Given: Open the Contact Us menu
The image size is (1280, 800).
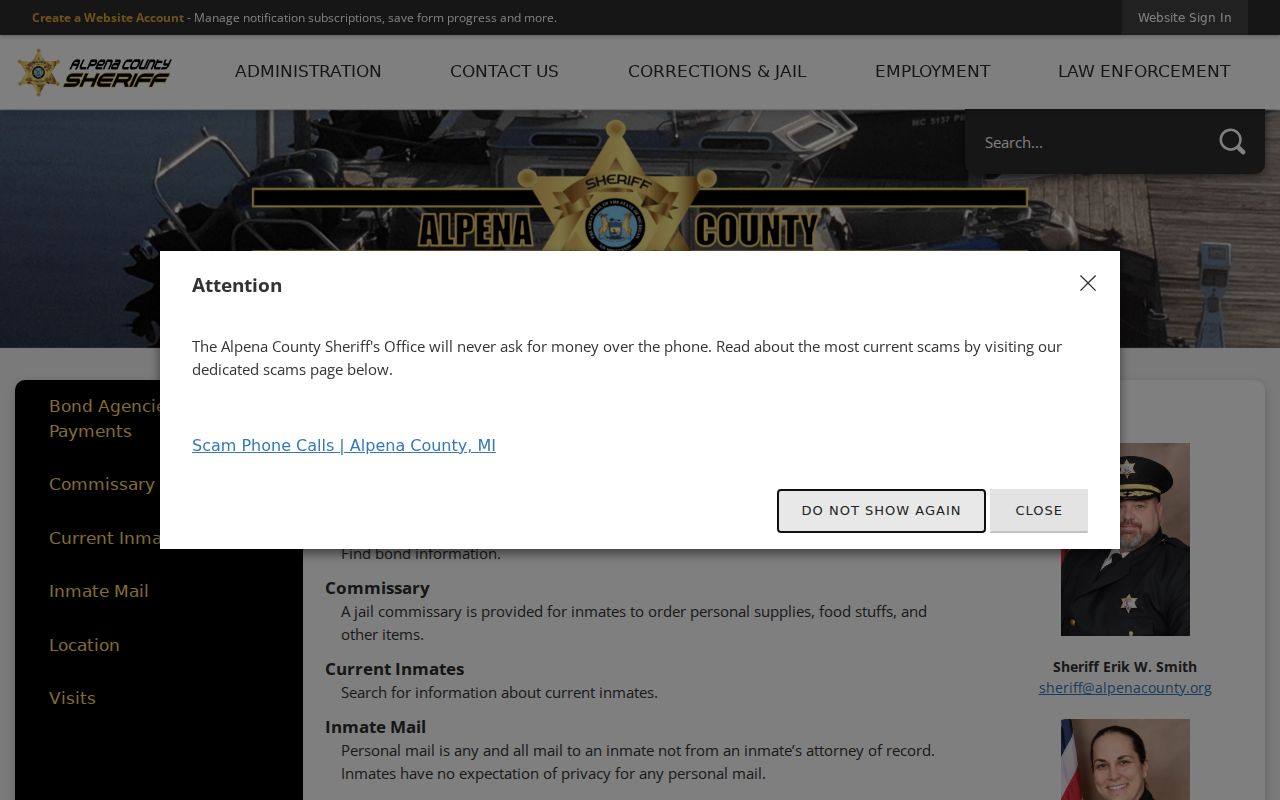Looking at the screenshot, I should [x=504, y=72].
